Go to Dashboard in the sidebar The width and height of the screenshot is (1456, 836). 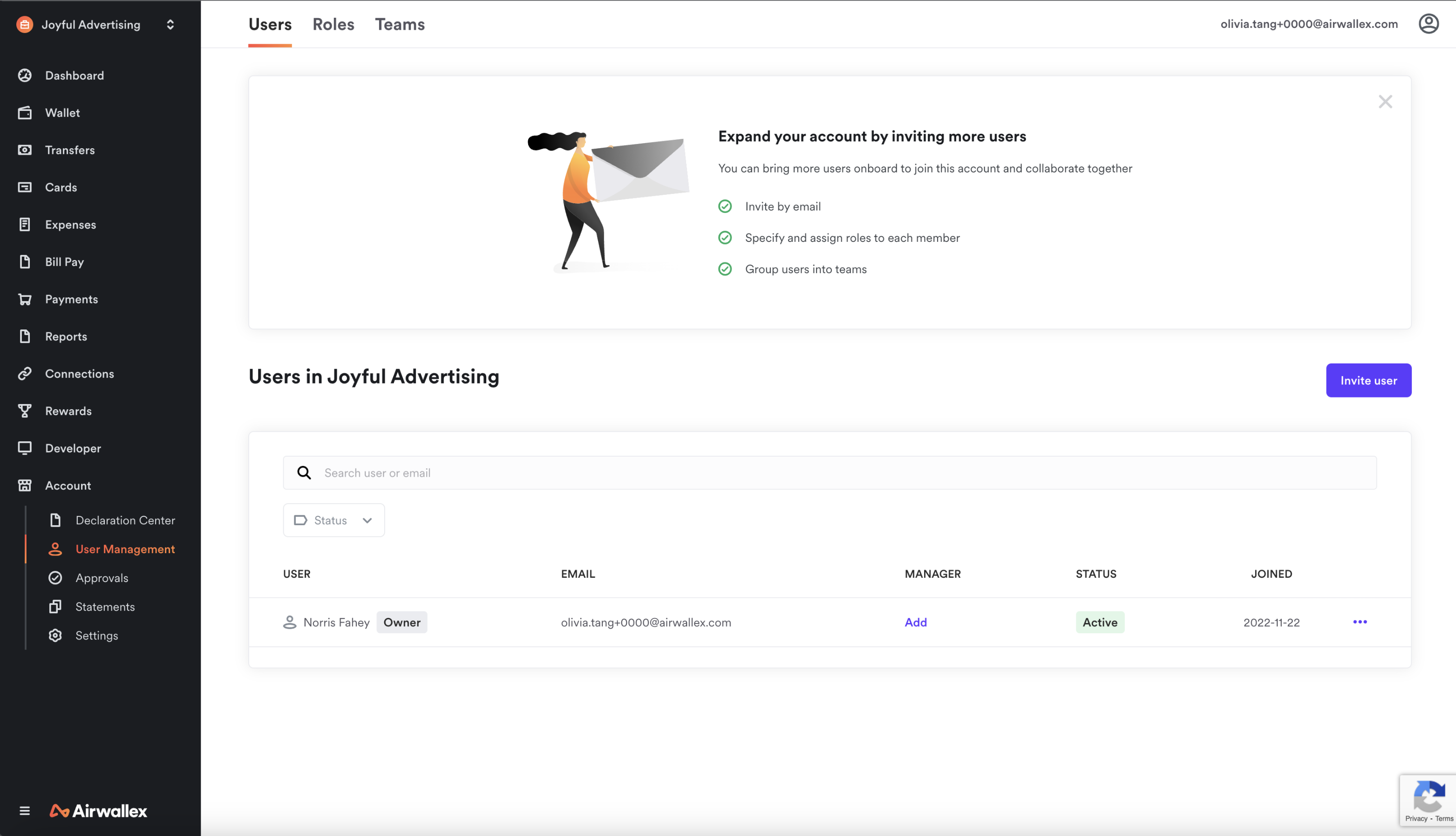point(75,75)
